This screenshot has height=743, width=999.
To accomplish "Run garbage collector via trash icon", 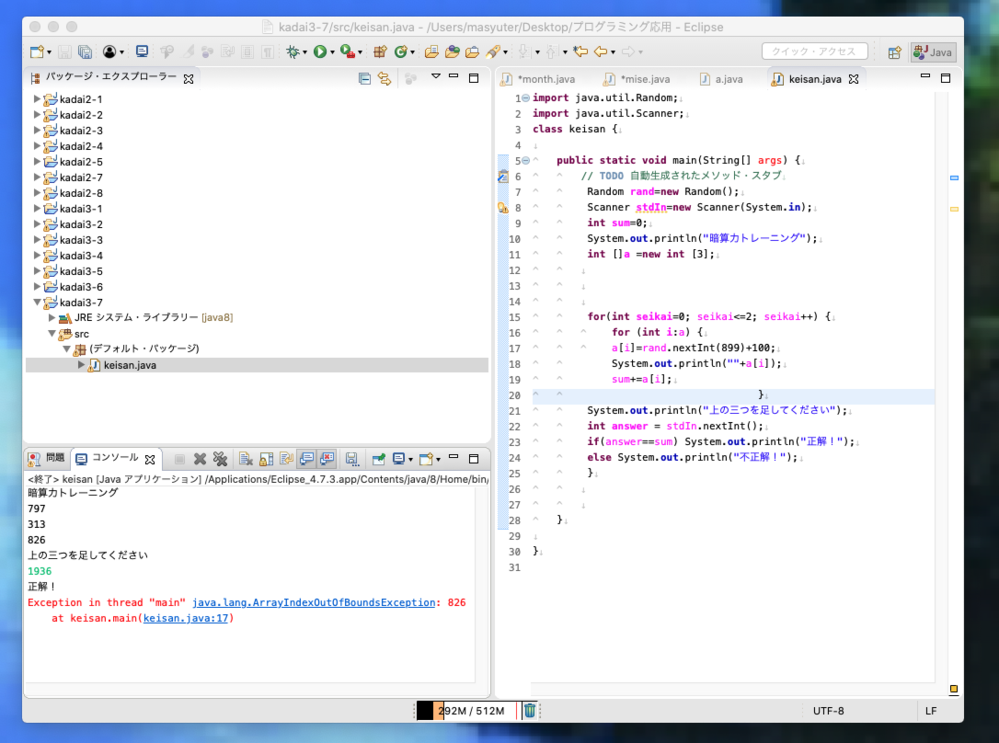I will 530,710.
